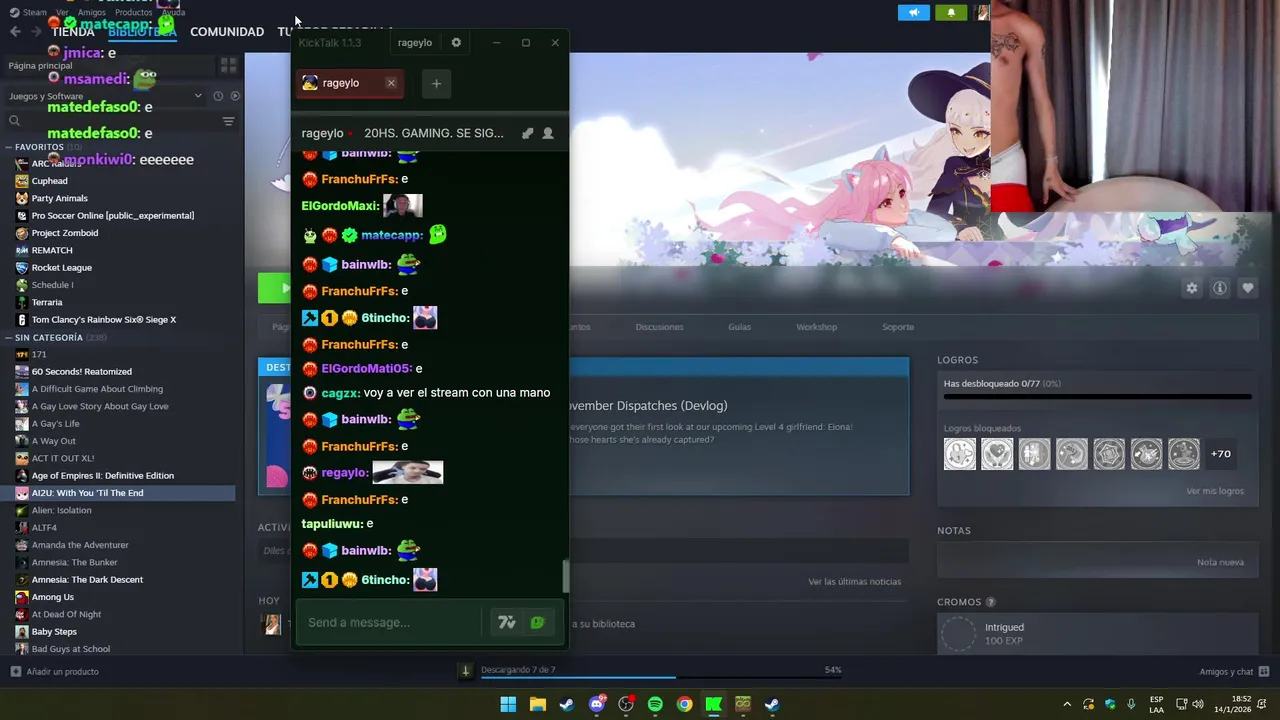This screenshot has width=1280, height=720.
Task: Open the COMUNIDAD tab in Steam
Action: [x=227, y=32]
